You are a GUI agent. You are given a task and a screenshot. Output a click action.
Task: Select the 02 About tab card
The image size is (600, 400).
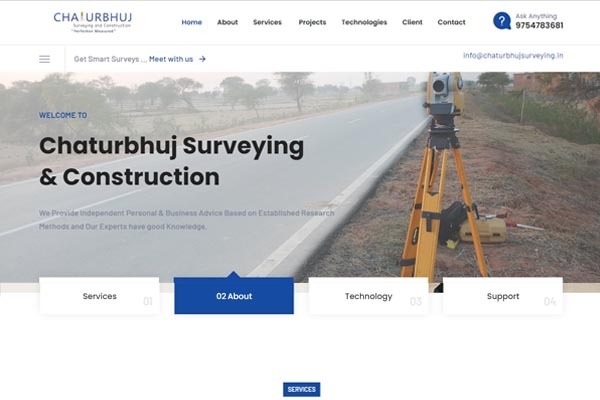point(234,296)
